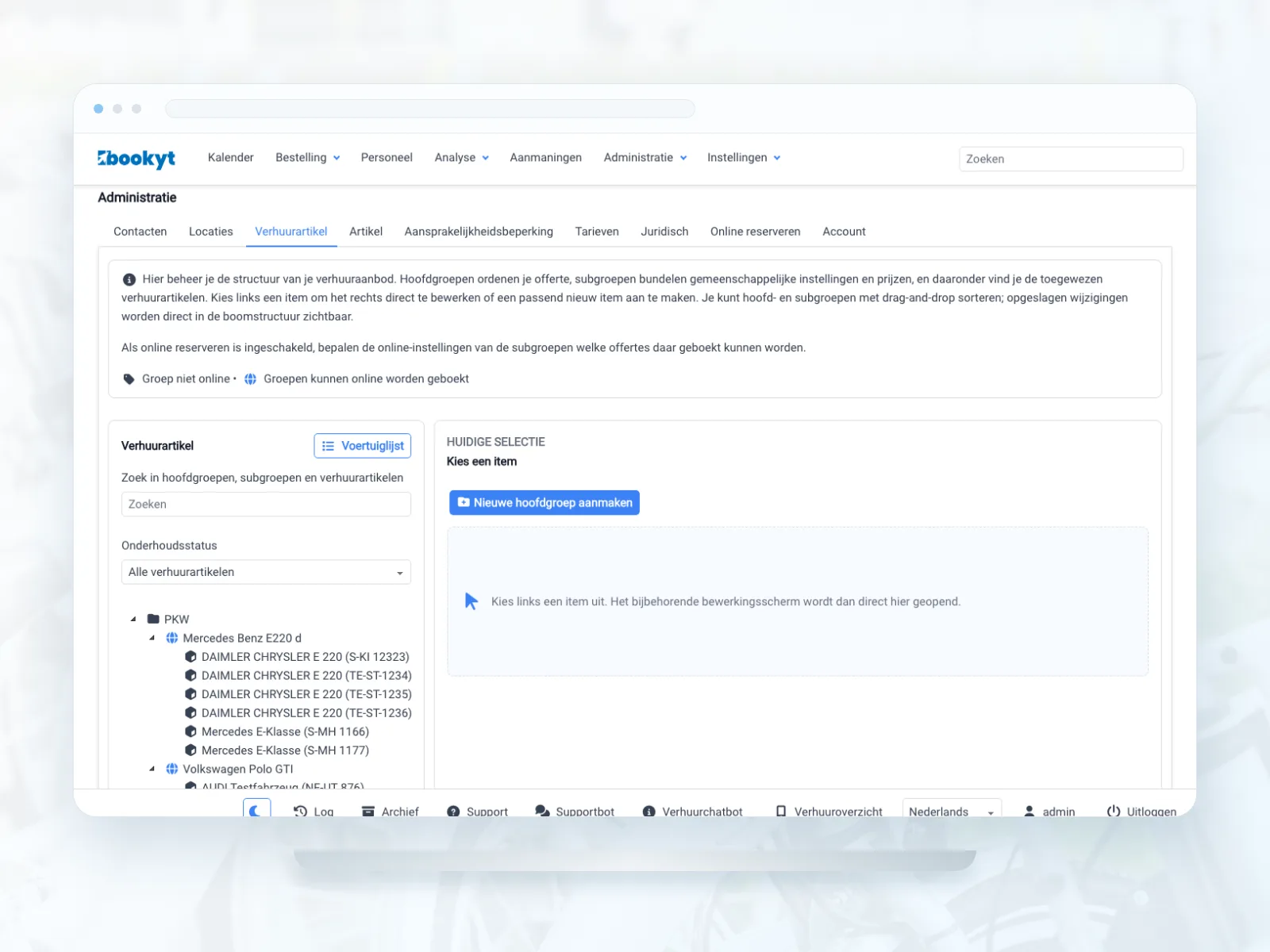Click the PKW folder icon

coord(154,619)
